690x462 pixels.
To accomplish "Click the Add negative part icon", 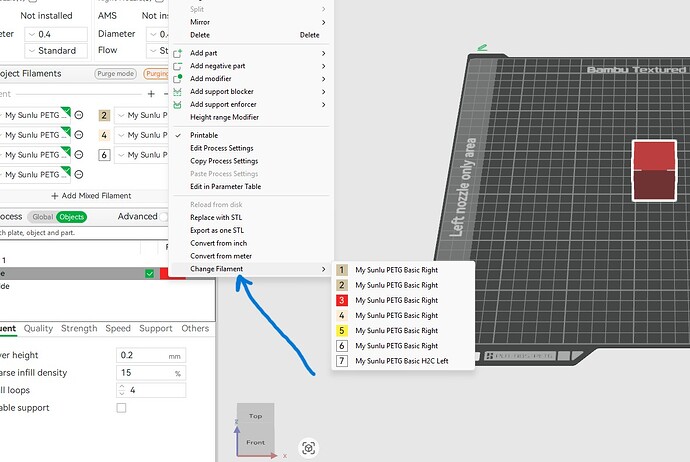I will (177, 66).
